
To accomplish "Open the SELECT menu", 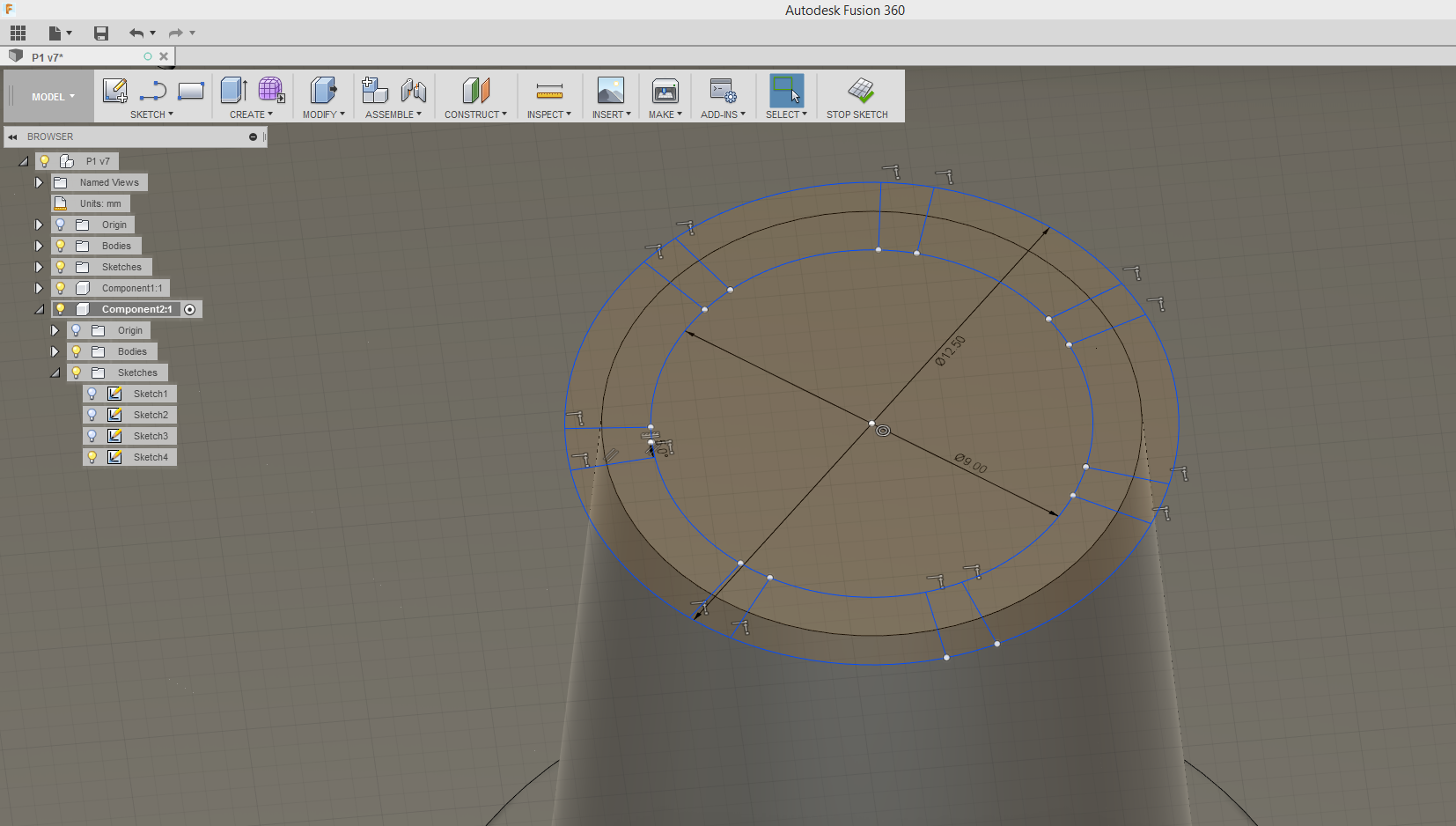I will click(x=786, y=114).
